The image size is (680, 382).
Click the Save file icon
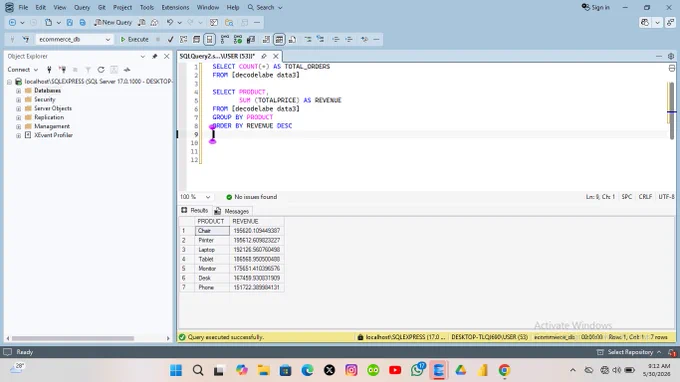point(70,23)
